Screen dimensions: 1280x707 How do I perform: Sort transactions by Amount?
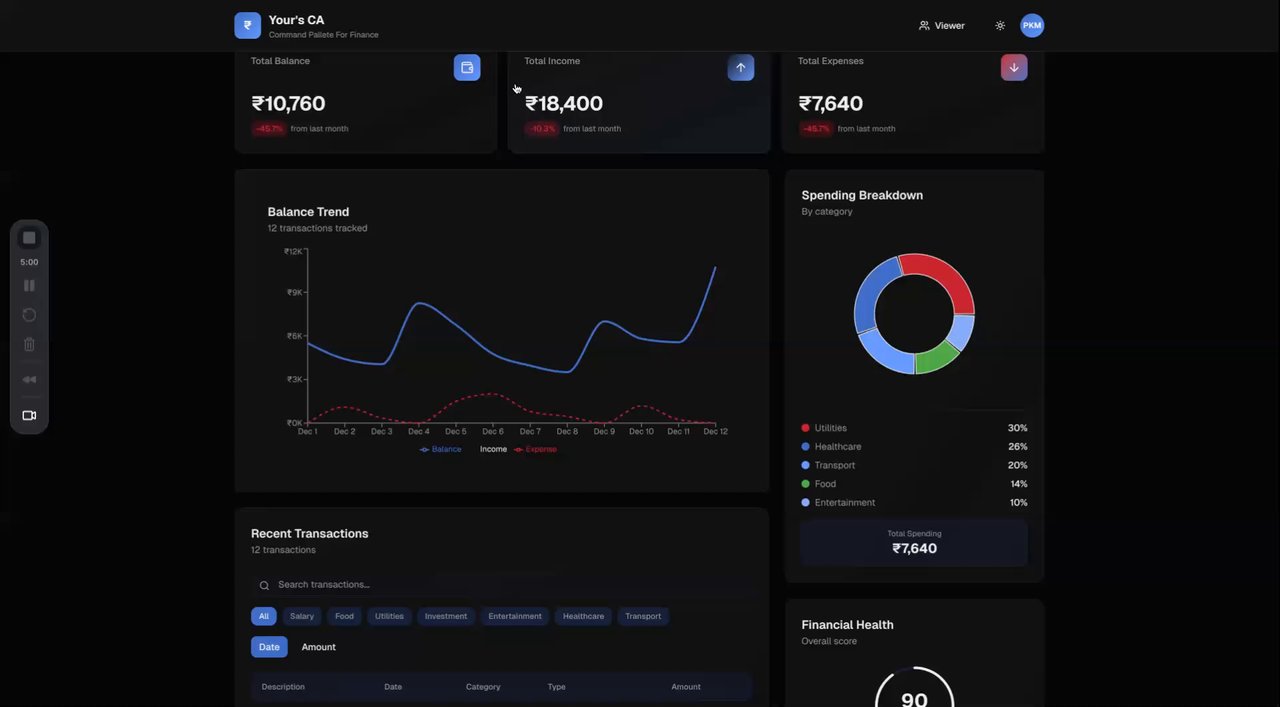(319, 647)
